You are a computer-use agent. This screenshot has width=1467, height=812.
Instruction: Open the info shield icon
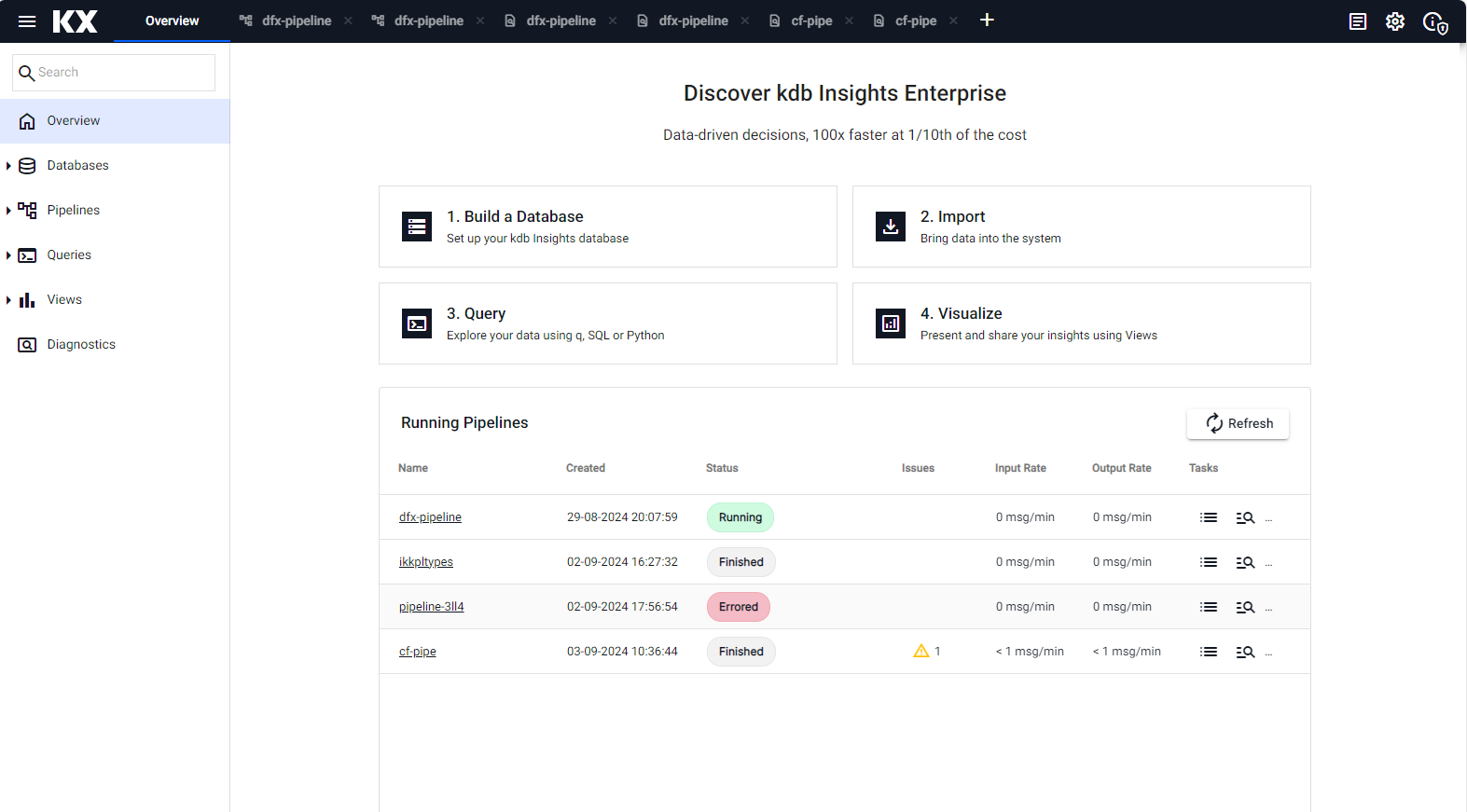click(x=1435, y=22)
